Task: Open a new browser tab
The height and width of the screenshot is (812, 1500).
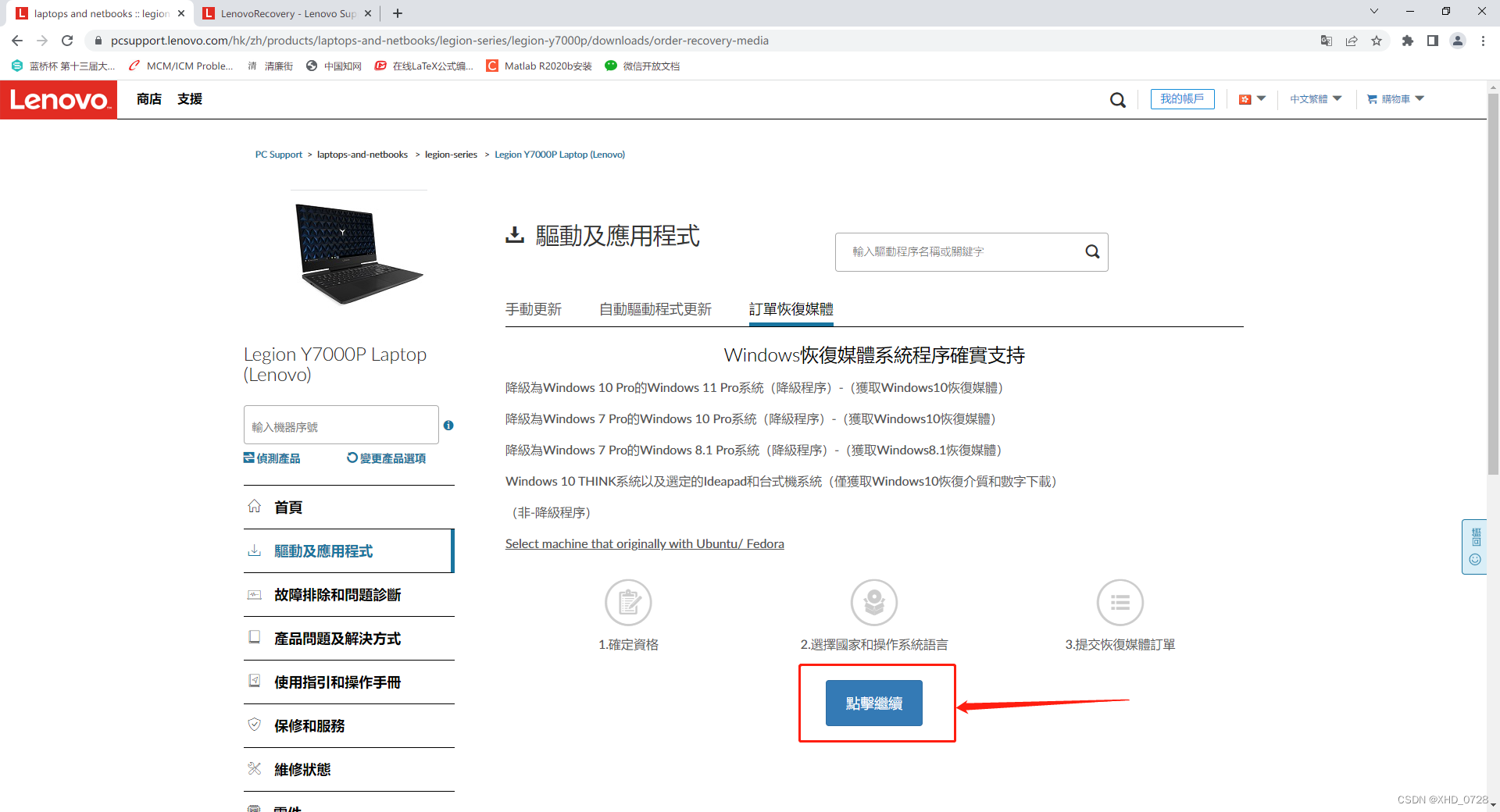Action: coord(398,13)
